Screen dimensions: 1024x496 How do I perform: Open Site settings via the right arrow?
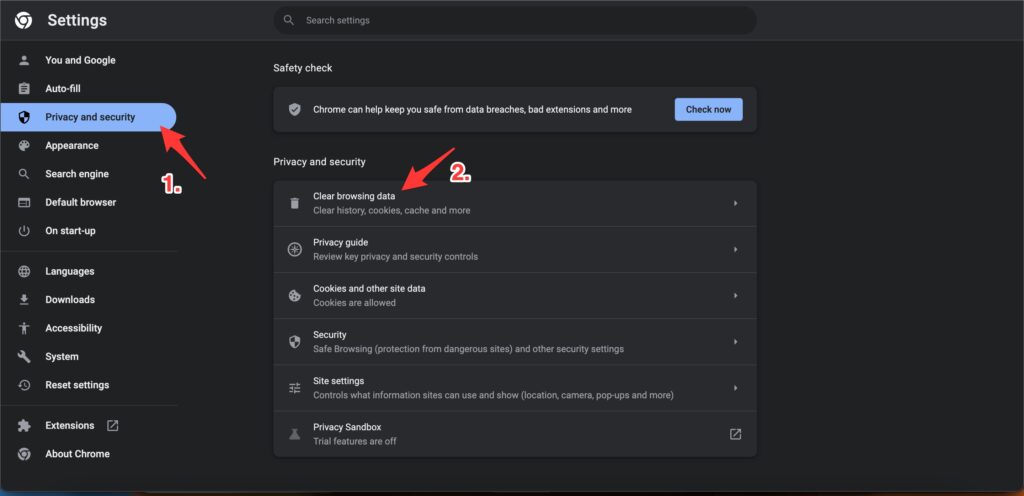coord(735,388)
